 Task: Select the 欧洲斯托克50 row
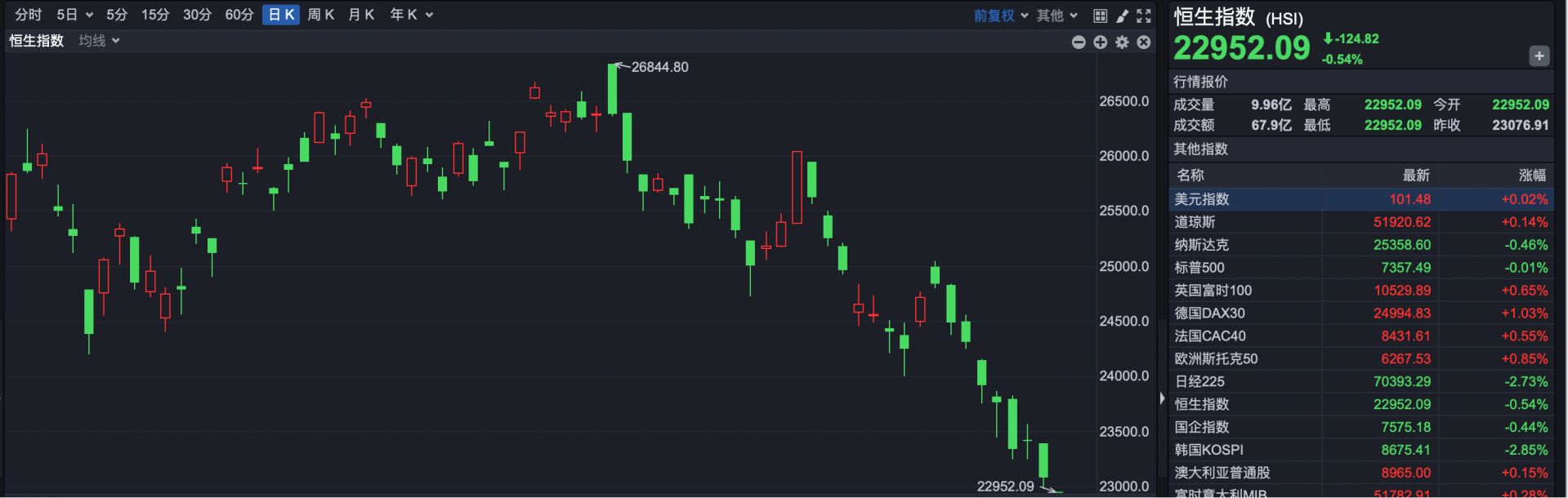click(x=1362, y=359)
